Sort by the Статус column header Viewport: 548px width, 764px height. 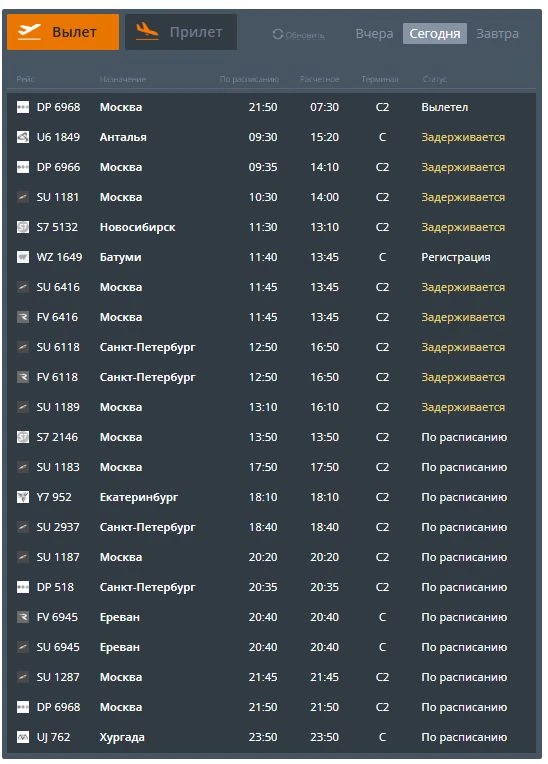(435, 79)
